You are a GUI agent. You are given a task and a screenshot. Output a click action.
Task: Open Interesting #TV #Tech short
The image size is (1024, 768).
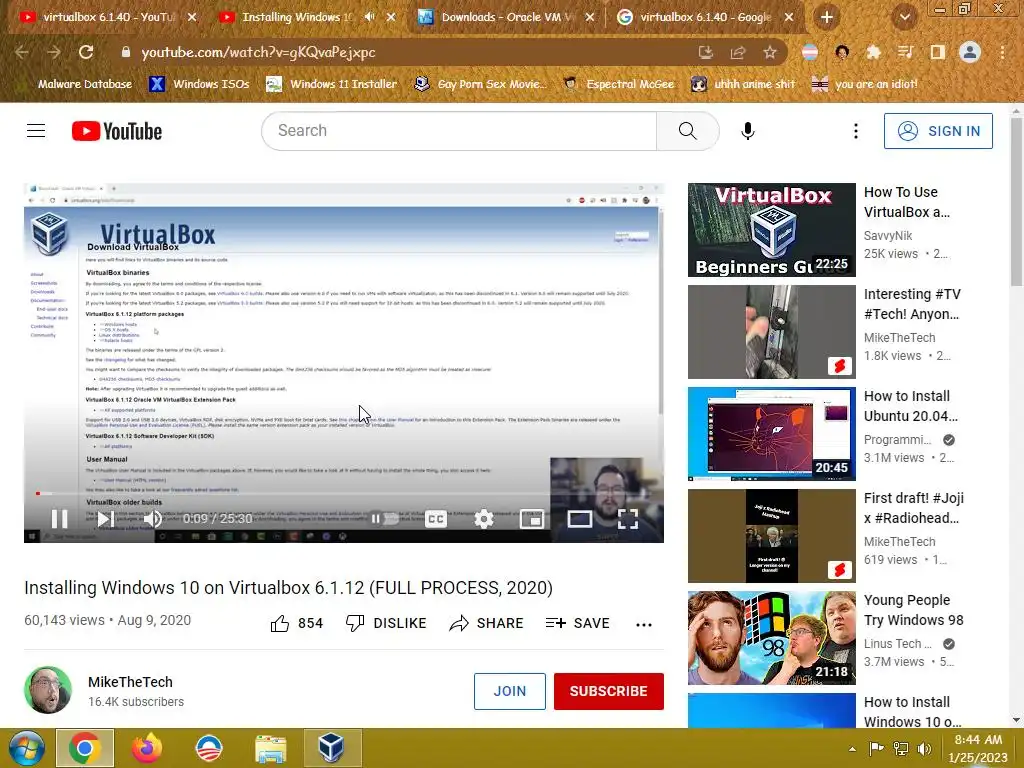771,332
